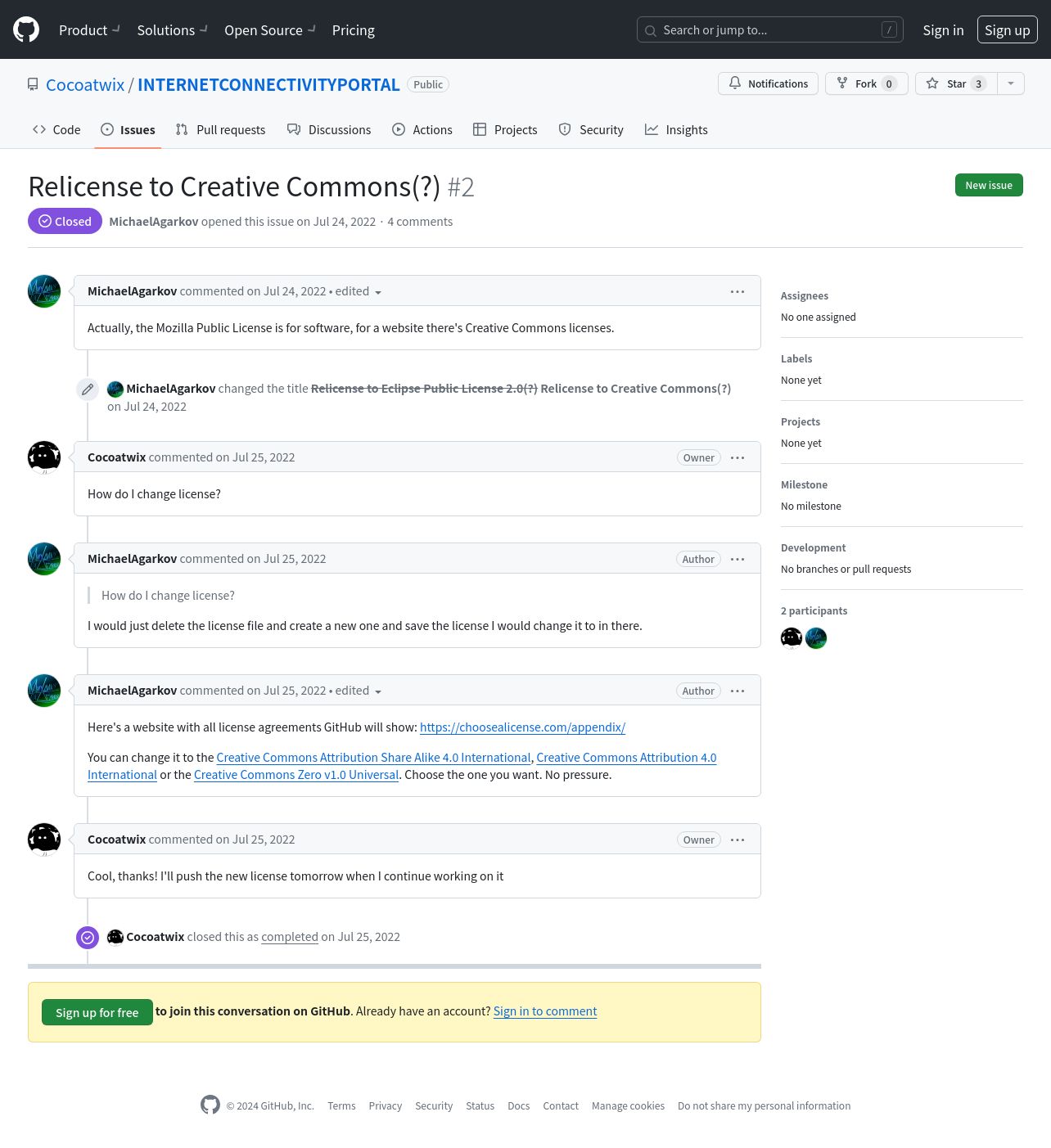Expand edited history on Jul 24 comment
The height and width of the screenshot is (1148, 1051).
coord(359,291)
